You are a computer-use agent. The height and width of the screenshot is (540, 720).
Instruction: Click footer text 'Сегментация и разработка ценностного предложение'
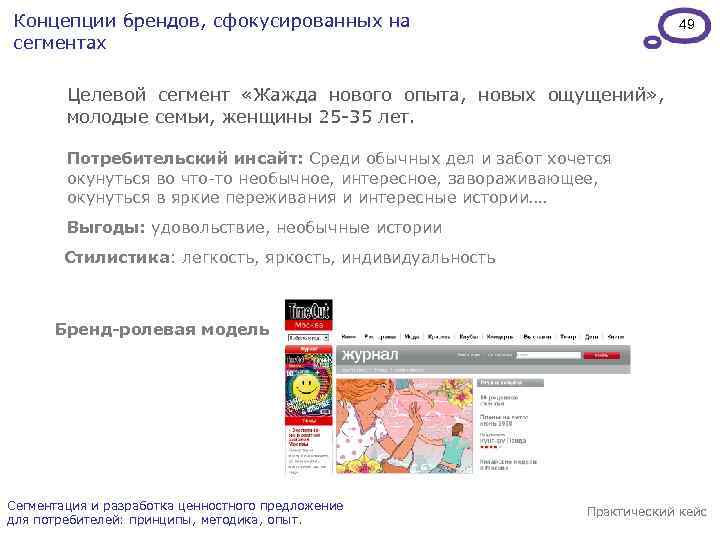coord(175,506)
